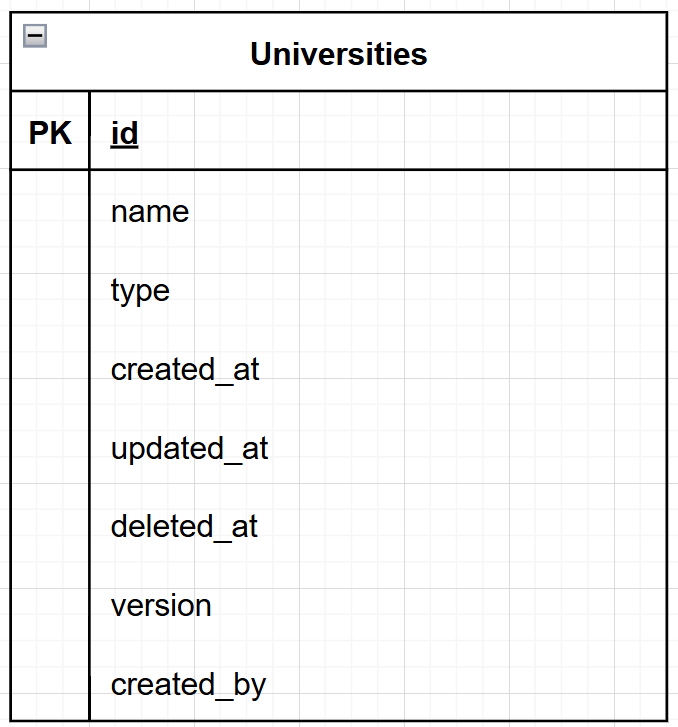678x727 pixels.
Task: Click the updated_at field
Action: [x=378, y=448]
